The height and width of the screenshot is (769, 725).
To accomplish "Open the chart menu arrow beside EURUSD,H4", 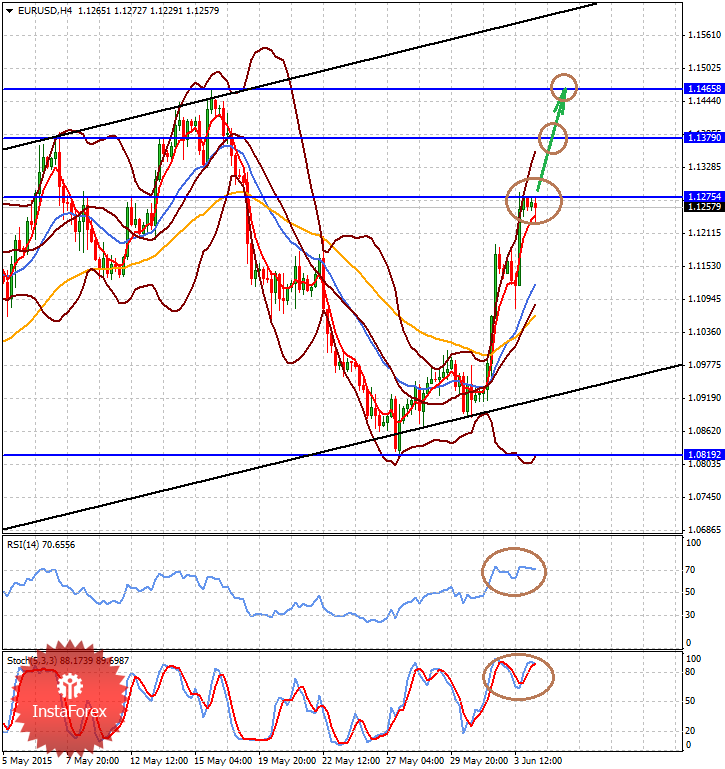I will [9, 11].
